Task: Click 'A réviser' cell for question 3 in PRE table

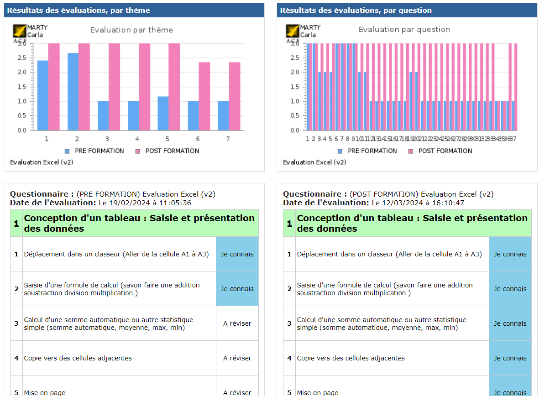Action: (x=237, y=323)
